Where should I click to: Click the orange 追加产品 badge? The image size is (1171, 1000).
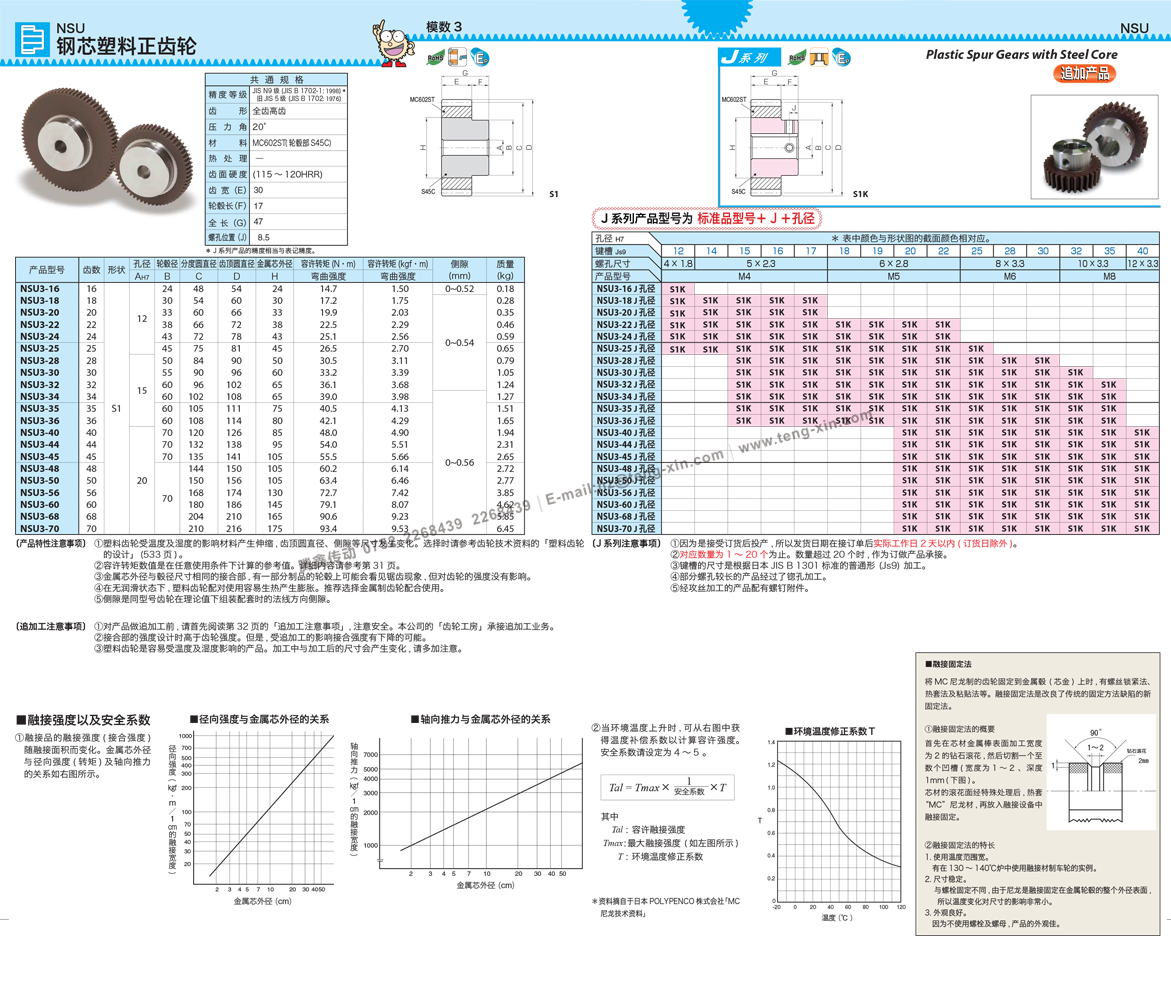[1084, 73]
